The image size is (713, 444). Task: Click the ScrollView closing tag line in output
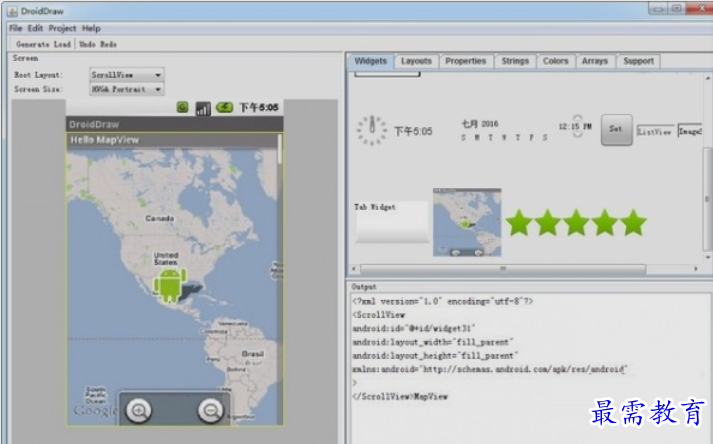click(383, 396)
